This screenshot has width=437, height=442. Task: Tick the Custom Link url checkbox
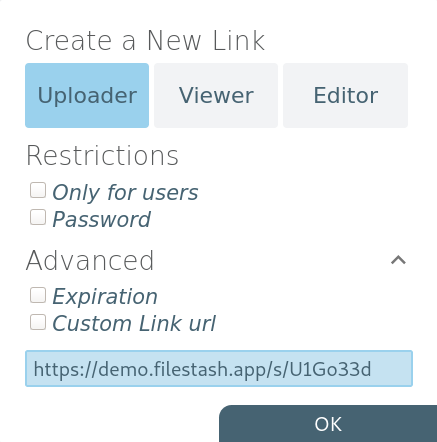pyautogui.click(x=38, y=322)
